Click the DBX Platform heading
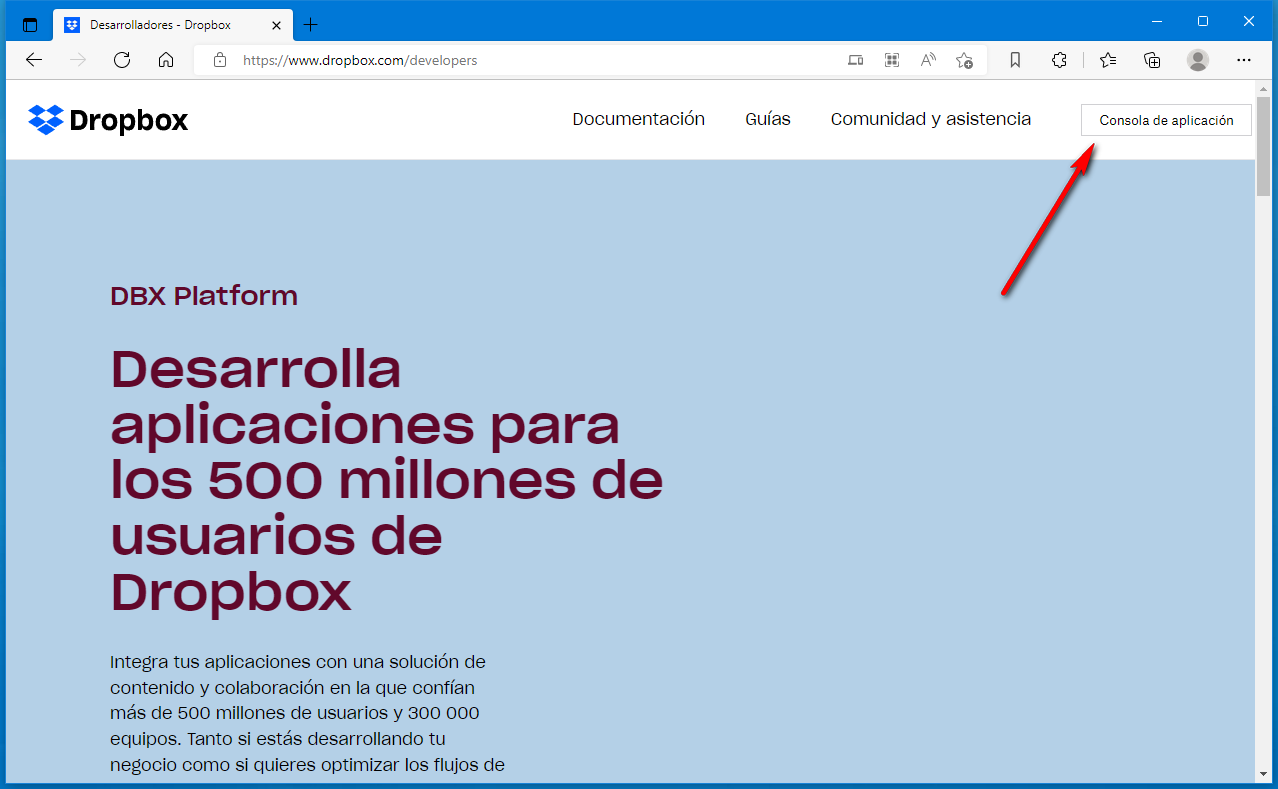This screenshot has height=789, width=1278. [204, 296]
